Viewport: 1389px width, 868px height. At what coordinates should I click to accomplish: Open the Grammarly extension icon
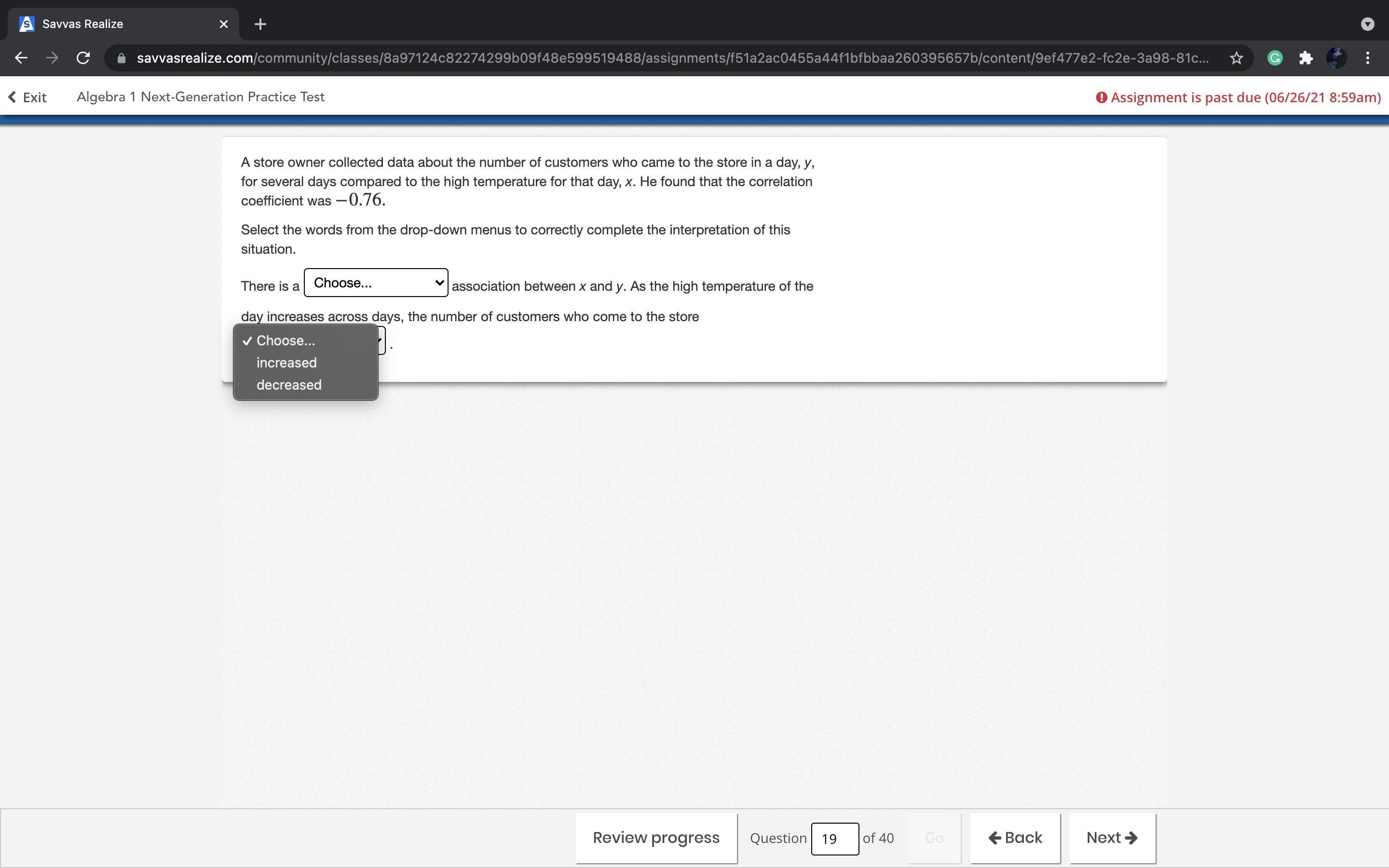point(1274,58)
